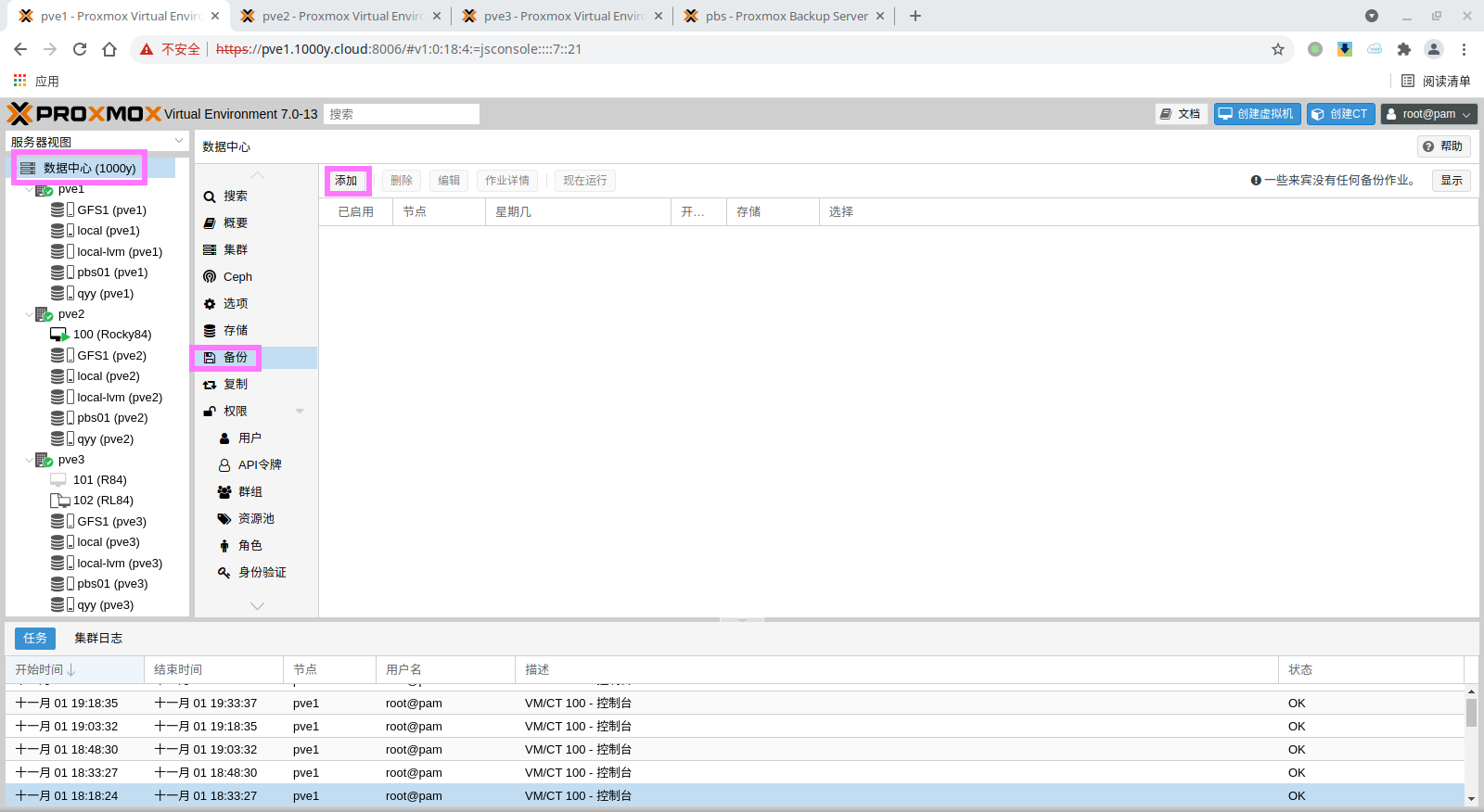Click the running VM 100 (Rocky84) icon
The height and width of the screenshot is (812, 1484).
(x=59, y=335)
